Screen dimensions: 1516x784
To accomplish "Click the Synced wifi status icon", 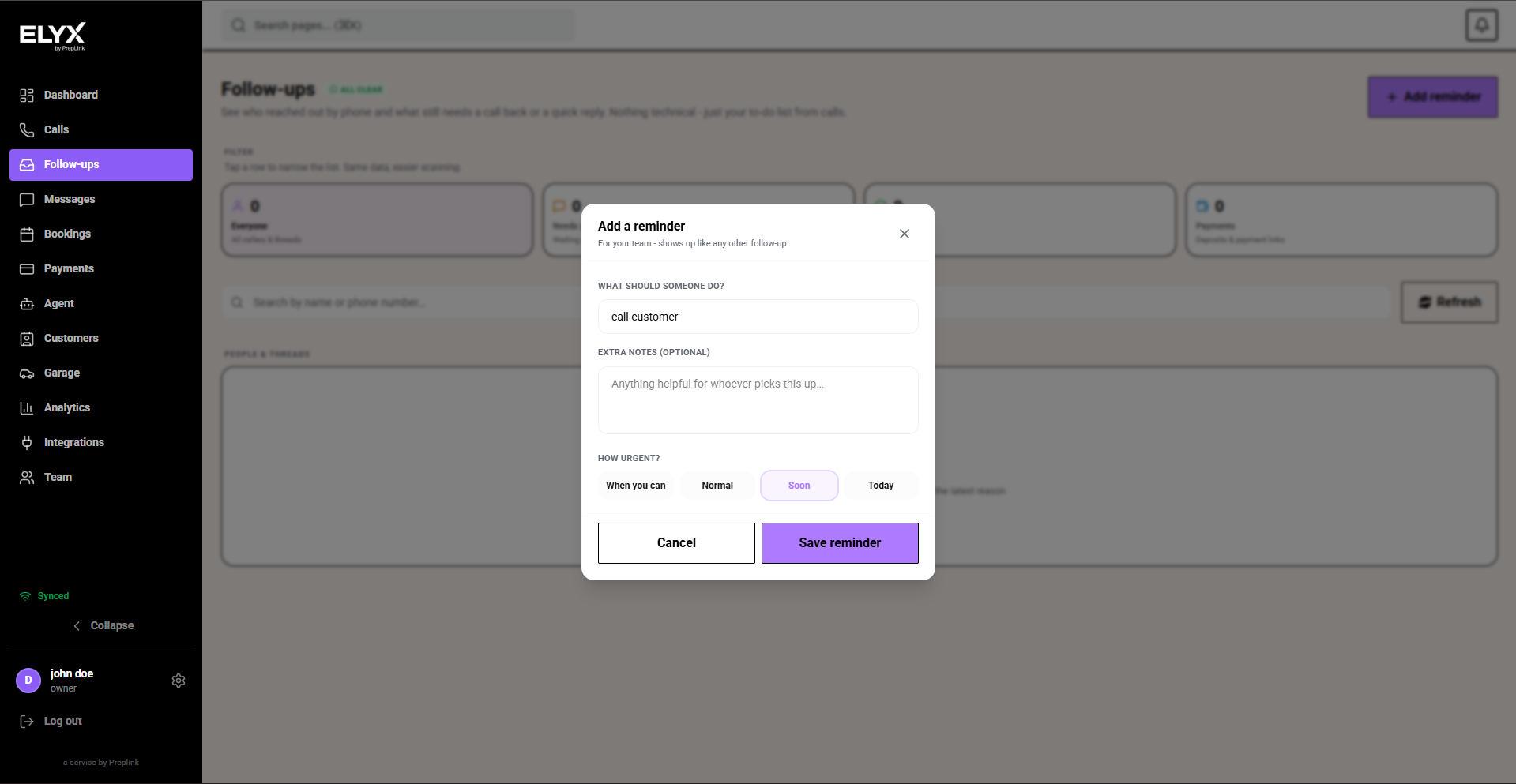I will pos(25,596).
